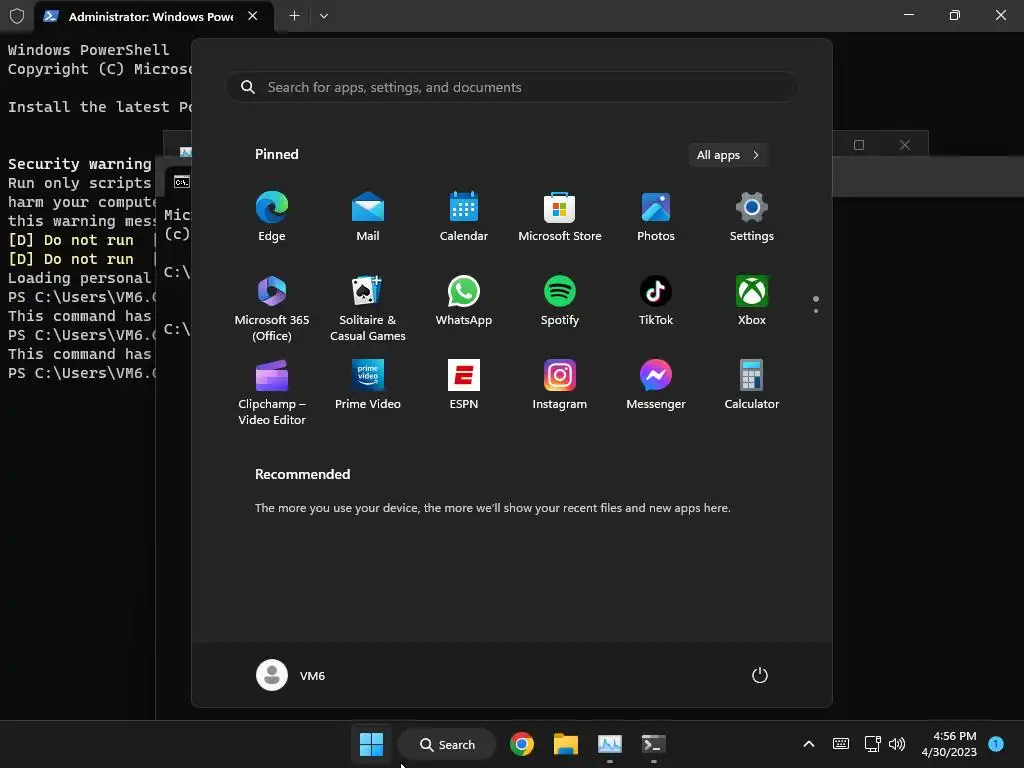1024x768 pixels.
Task: Open WhatsApp from the Start menu
Action: pyautogui.click(x=464, y=302)
